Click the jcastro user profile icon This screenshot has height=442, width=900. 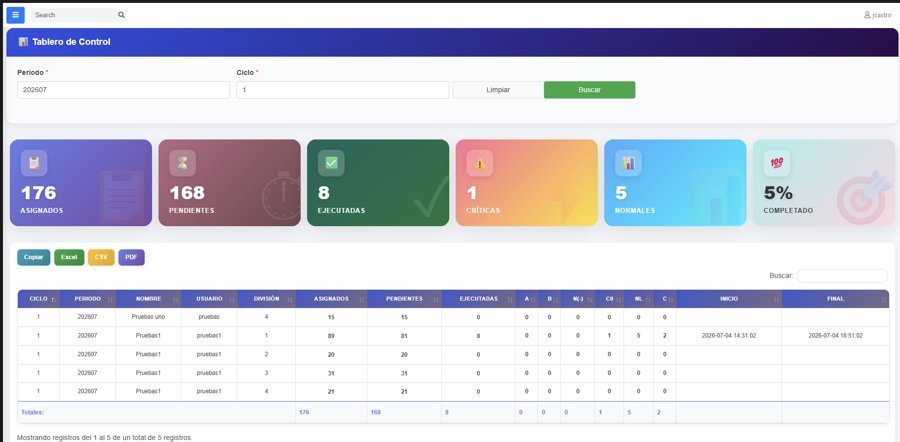(x=867, y=15)
